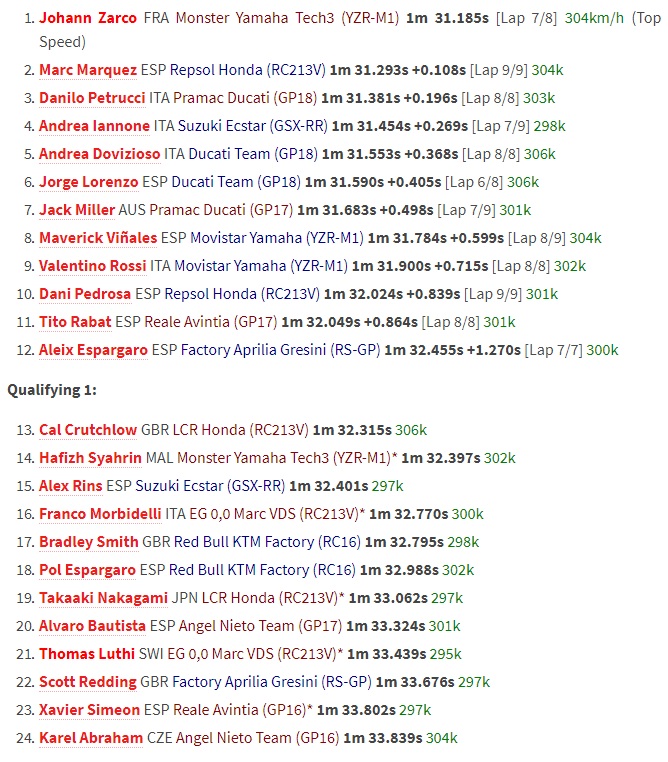668x762 pixels.
Task: Select the Hafizh Syahrin link
Action: (90, 458)
